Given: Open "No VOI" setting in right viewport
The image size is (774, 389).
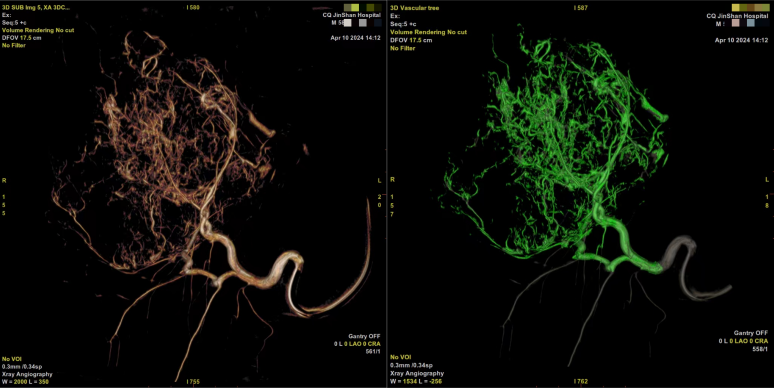Looking at the screenshot, I should click(x=400, y=357).
